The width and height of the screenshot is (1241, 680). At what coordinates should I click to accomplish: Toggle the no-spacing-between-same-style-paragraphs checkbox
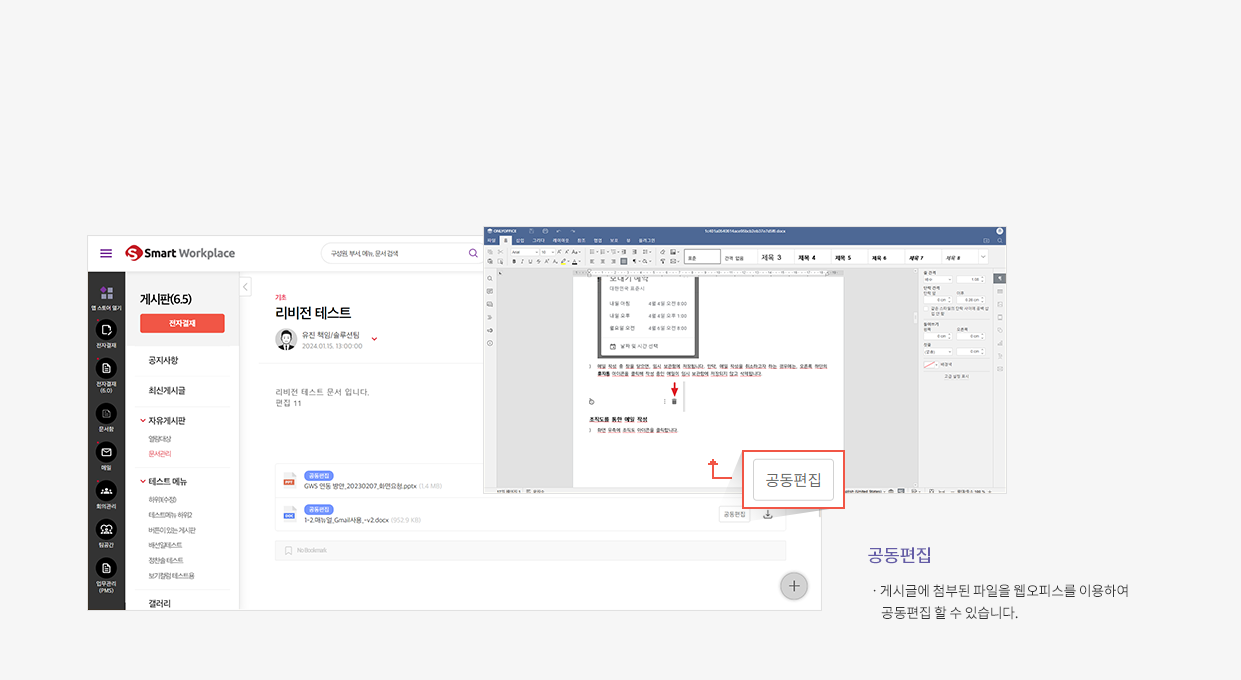(926, 309)
